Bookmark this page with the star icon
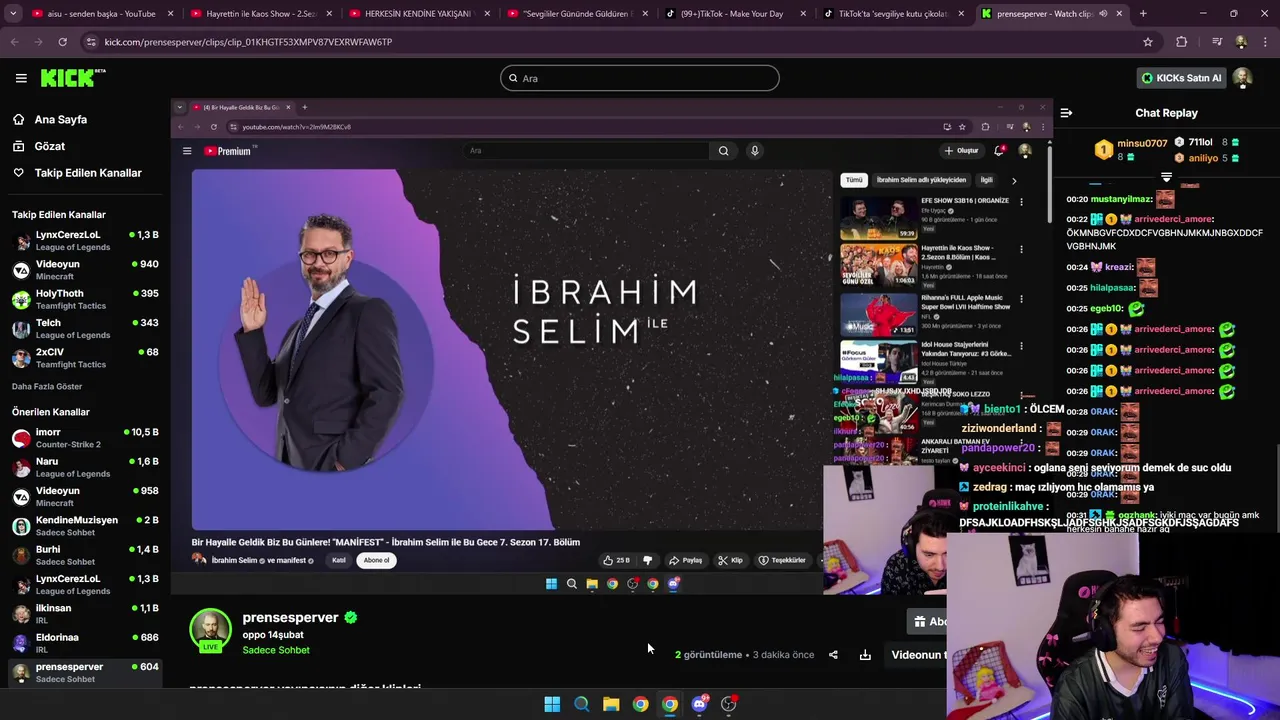Viewport: 1280px width, 720px height. [1148, 42]
